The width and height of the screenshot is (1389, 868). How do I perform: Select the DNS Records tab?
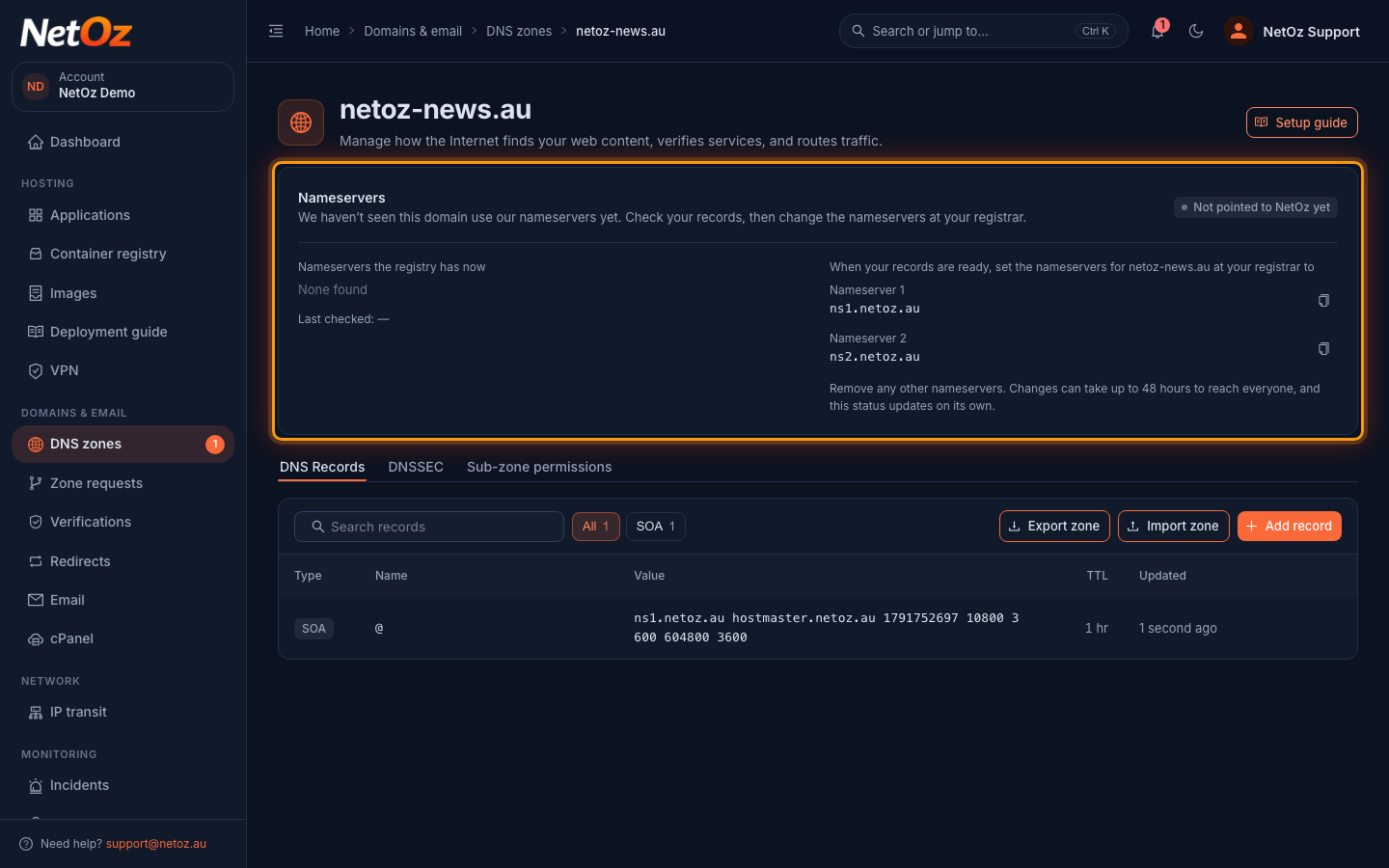(x=322, y=467)
